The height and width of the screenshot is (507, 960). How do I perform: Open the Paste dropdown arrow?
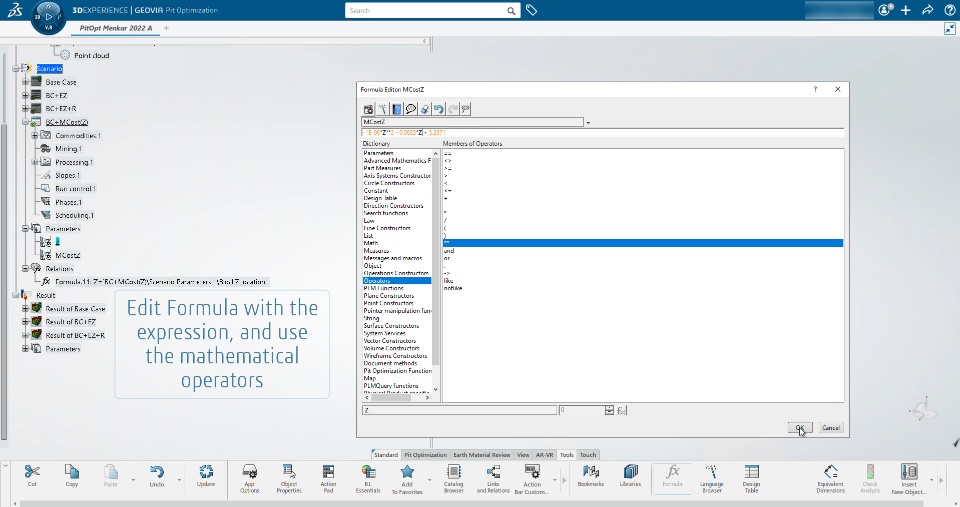click(x=133, y=480)
